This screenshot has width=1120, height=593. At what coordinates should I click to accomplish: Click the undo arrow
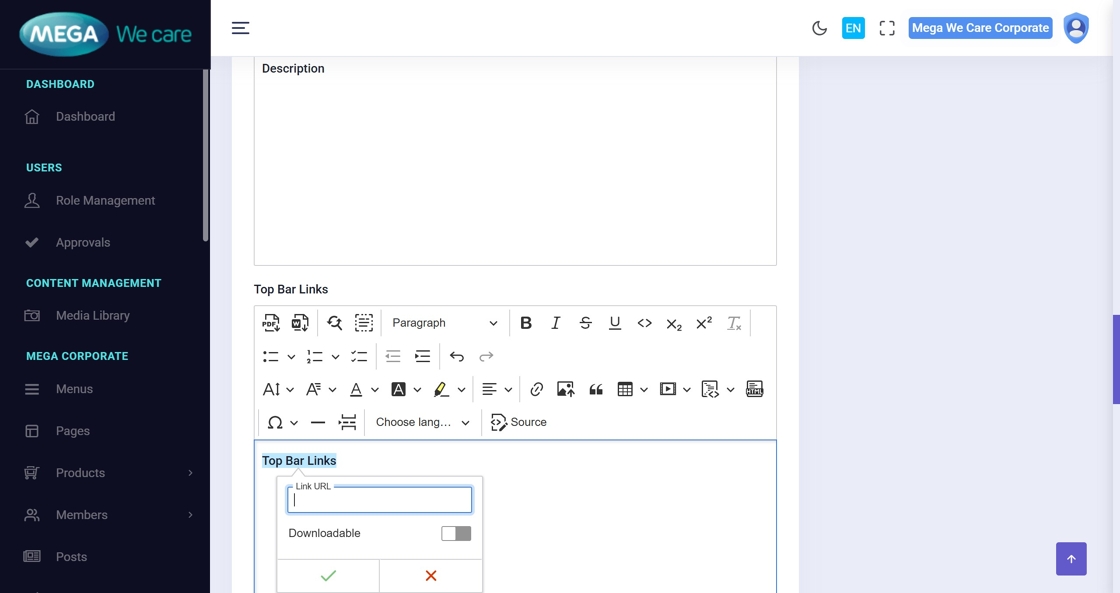pyautogui.click(x=457, y=356)
